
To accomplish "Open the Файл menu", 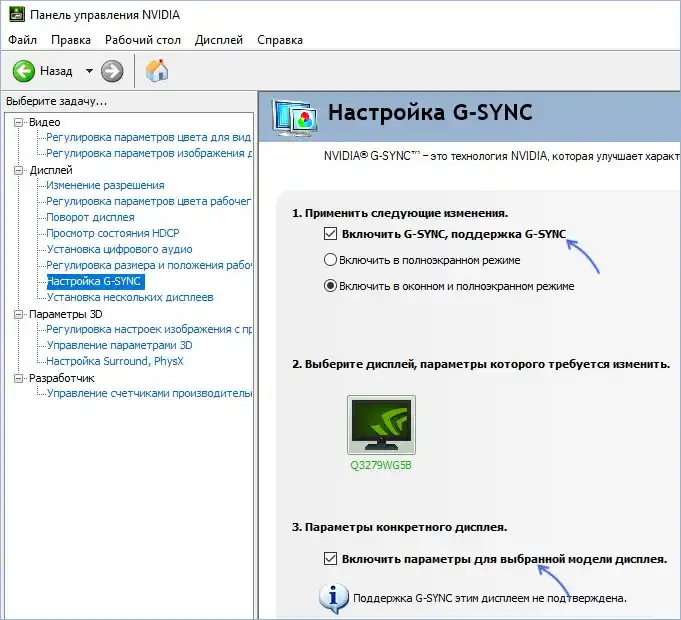I will click(22, 40).
